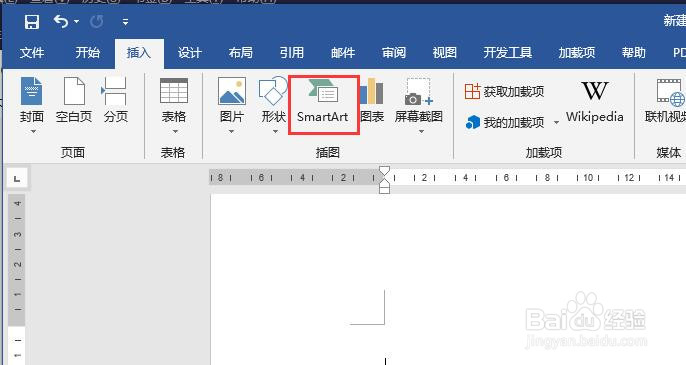
Task: Open the 邮件 tab
Action: pos(343,53)
